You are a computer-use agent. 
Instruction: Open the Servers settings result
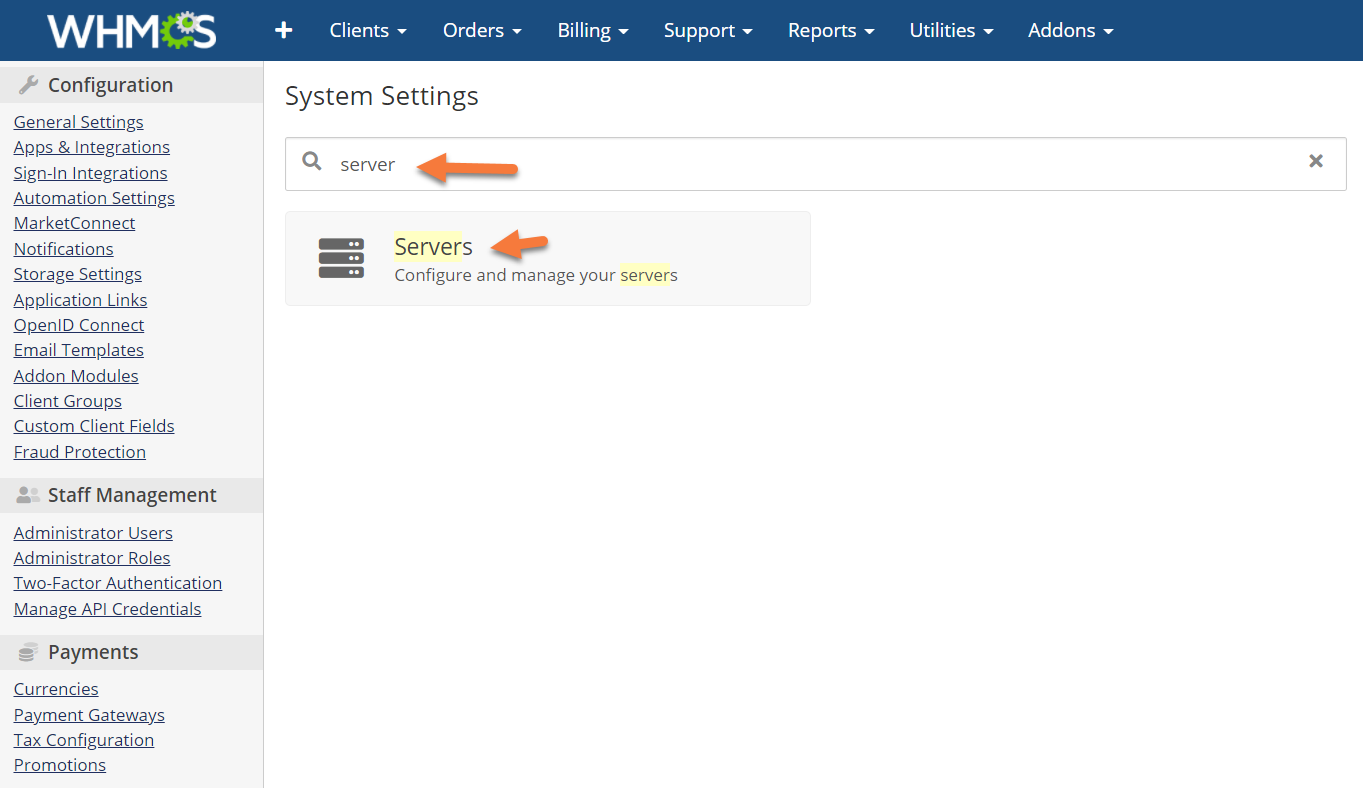click(x=433, y=246)
